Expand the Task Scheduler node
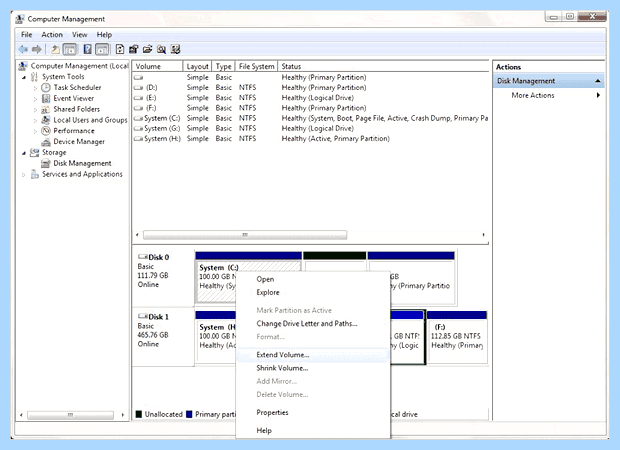Screen dimensions: 620x450 pos(35,88)
